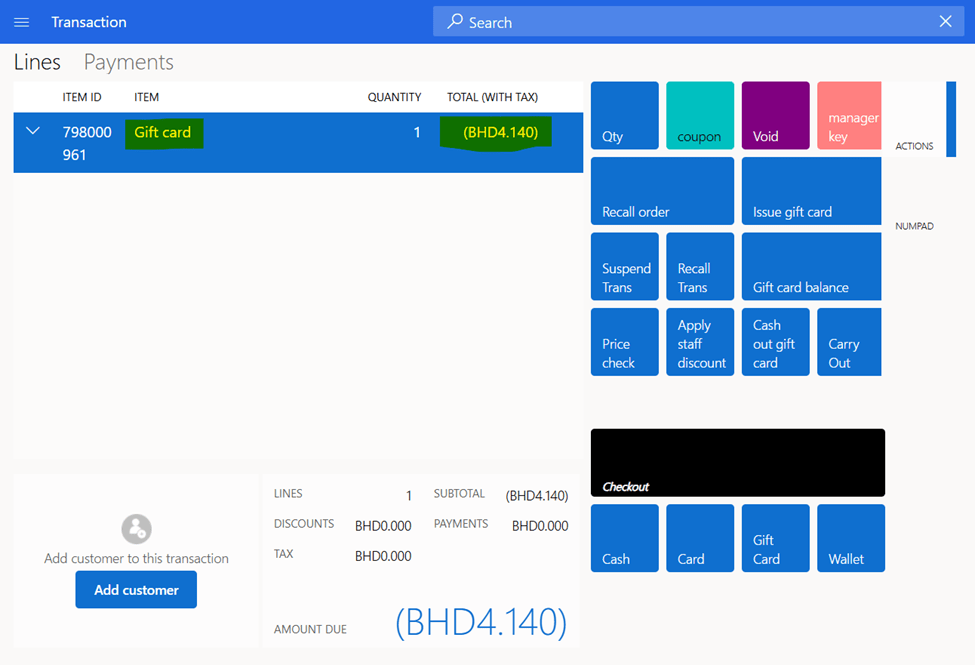Open the Numpad side panel
Viewport: 975px width, 665px height.
pos(914,226)
